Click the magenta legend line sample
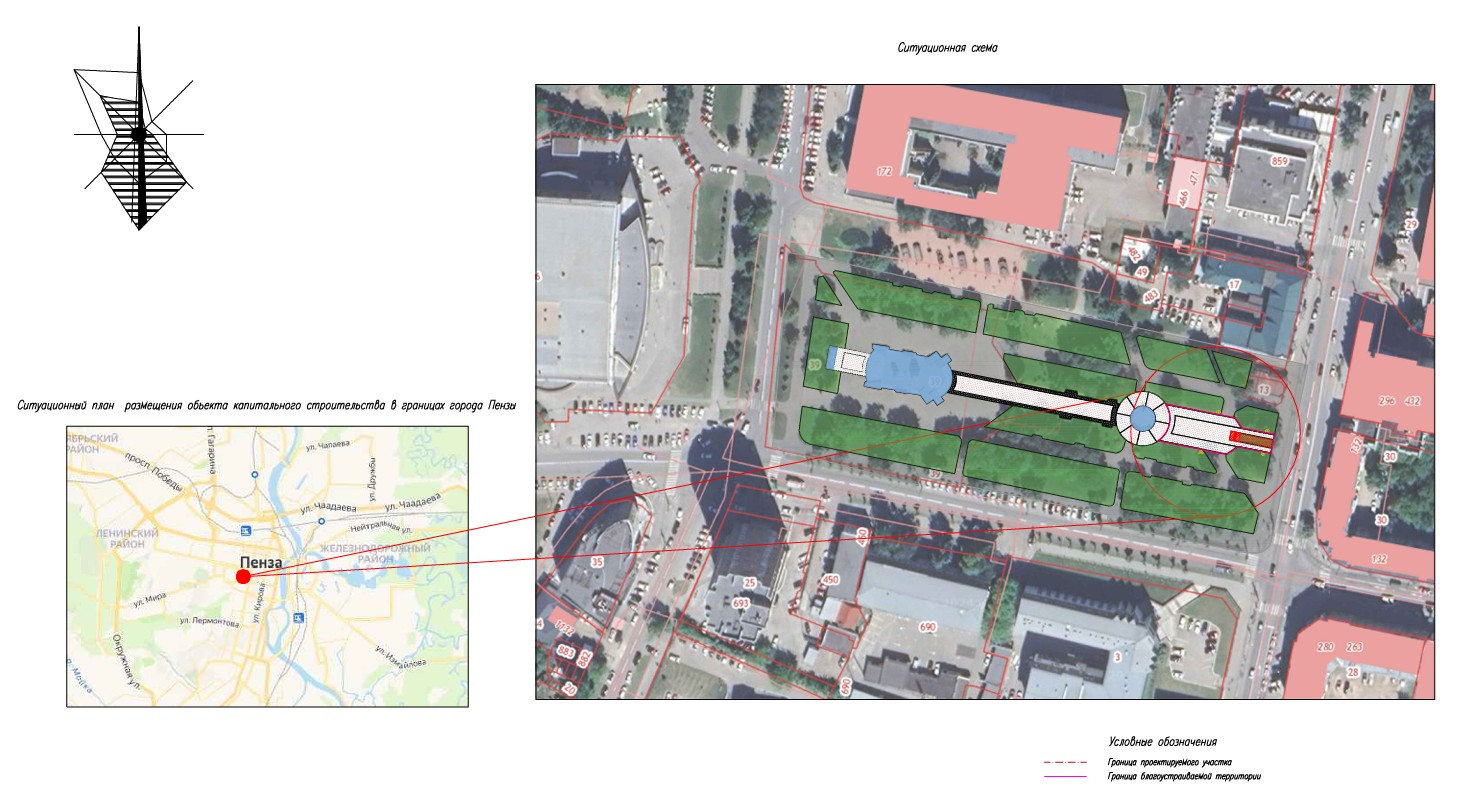1480x800 pixels. click(1064, 777)
